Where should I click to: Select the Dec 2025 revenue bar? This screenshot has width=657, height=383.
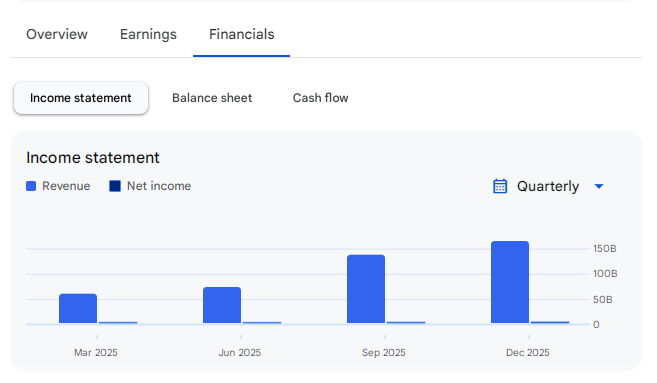510,282
